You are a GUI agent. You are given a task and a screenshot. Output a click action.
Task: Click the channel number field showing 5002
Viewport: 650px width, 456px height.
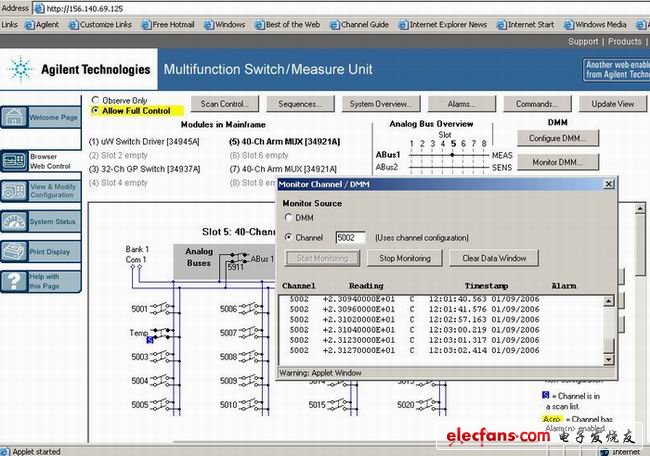pos(351,238)
